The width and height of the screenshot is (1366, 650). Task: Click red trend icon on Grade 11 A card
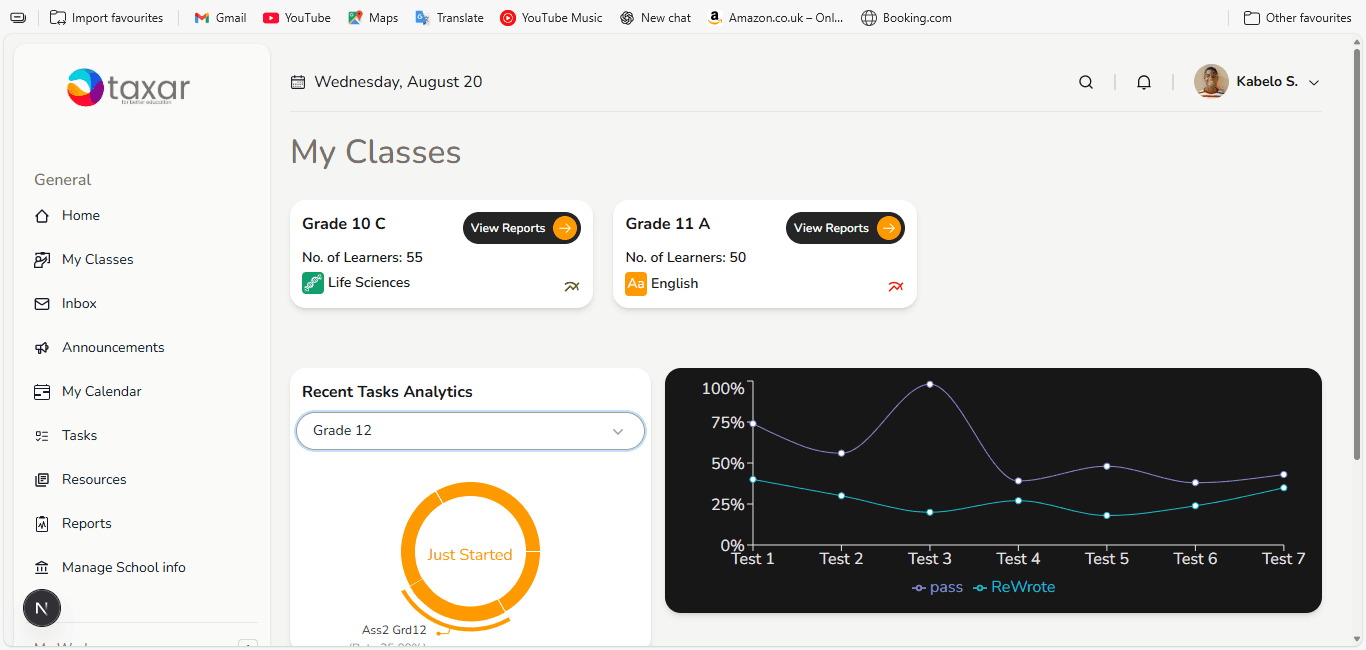(x=896, y=287)
